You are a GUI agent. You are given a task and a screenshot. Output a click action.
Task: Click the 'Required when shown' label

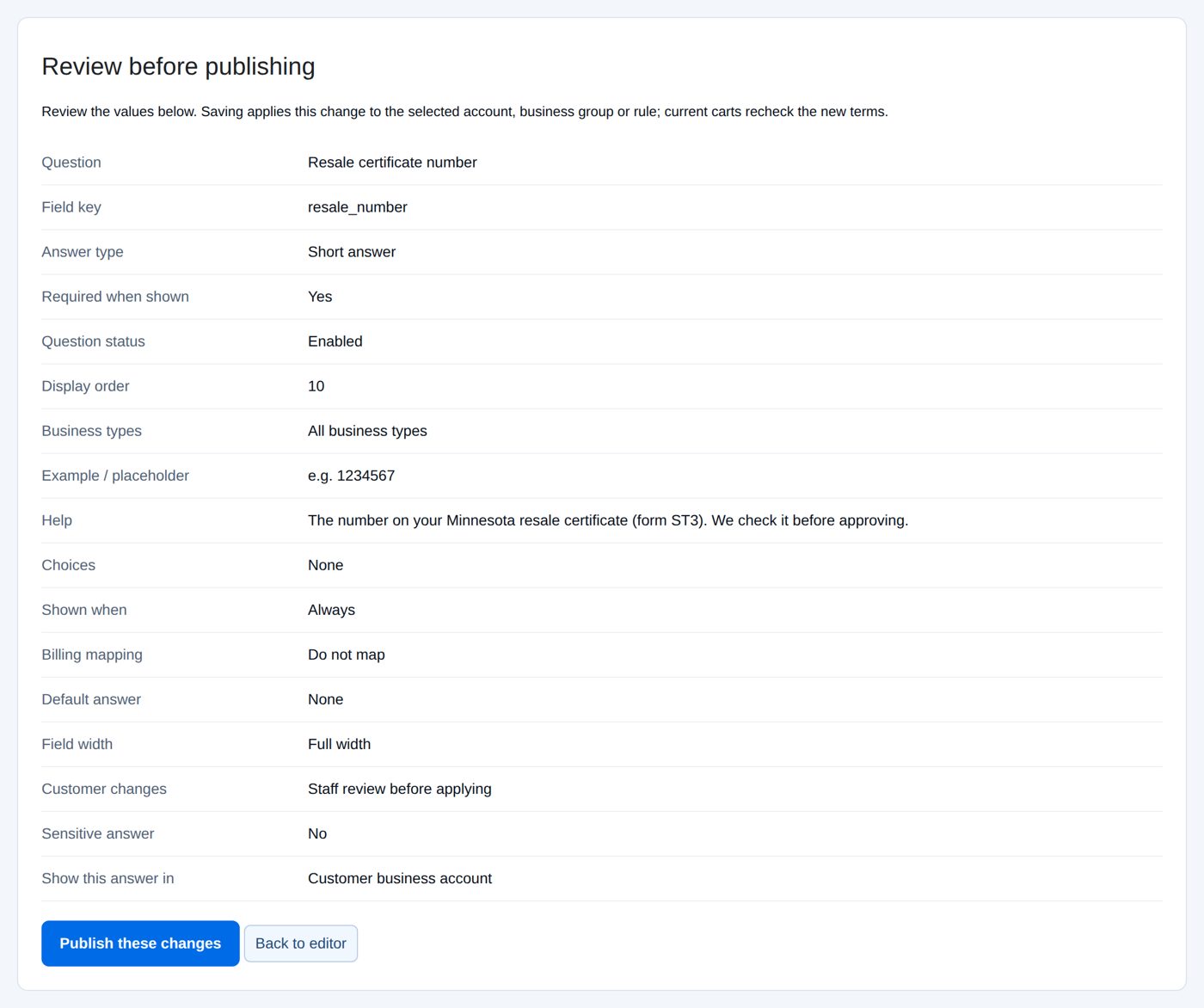[115, 297]
